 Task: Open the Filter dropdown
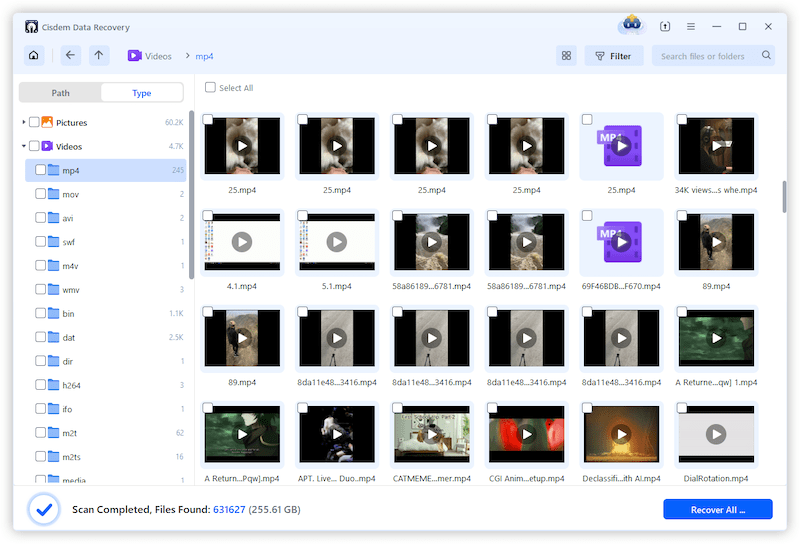pos(614,56)
